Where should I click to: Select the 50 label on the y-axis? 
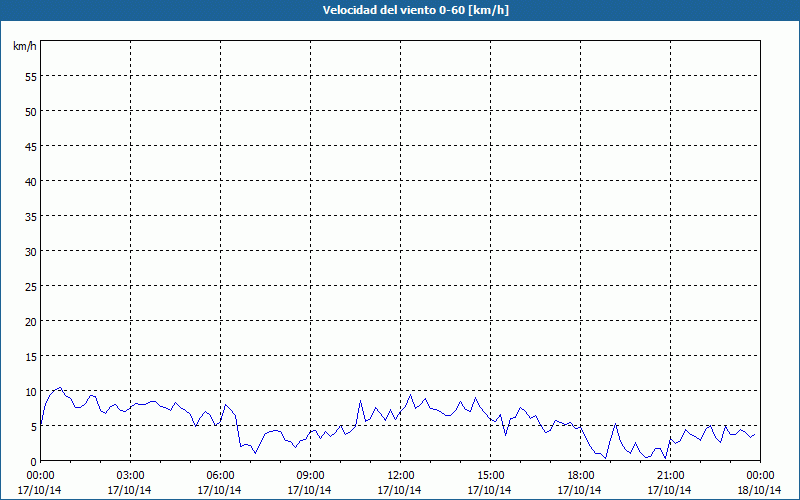(x=30, y=111)
